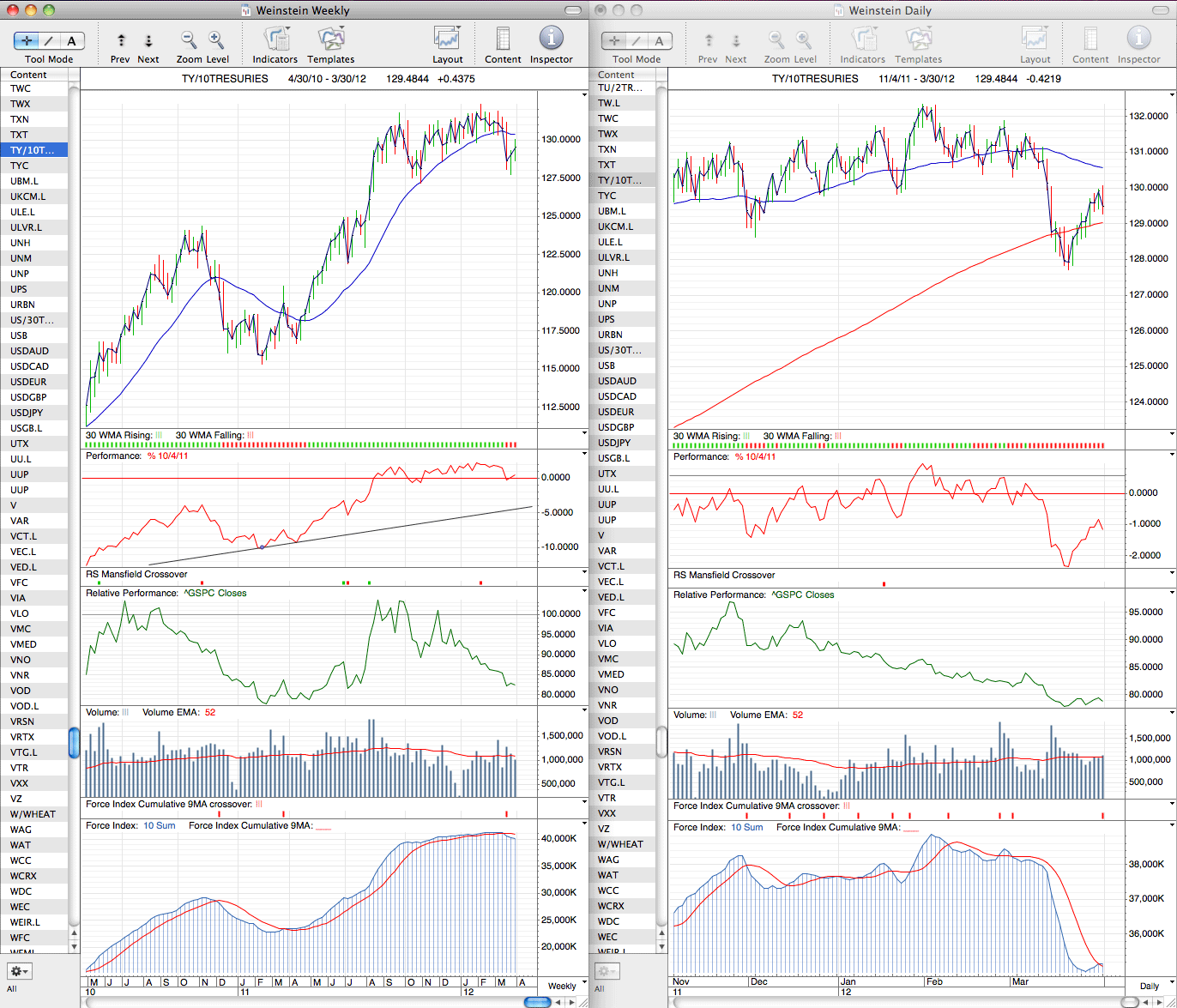The width and height of the screenshot is (1177, 1008).
Task: Expand Performance pane menu arrow in Daily window
Action: click(x=1173, y=455)
